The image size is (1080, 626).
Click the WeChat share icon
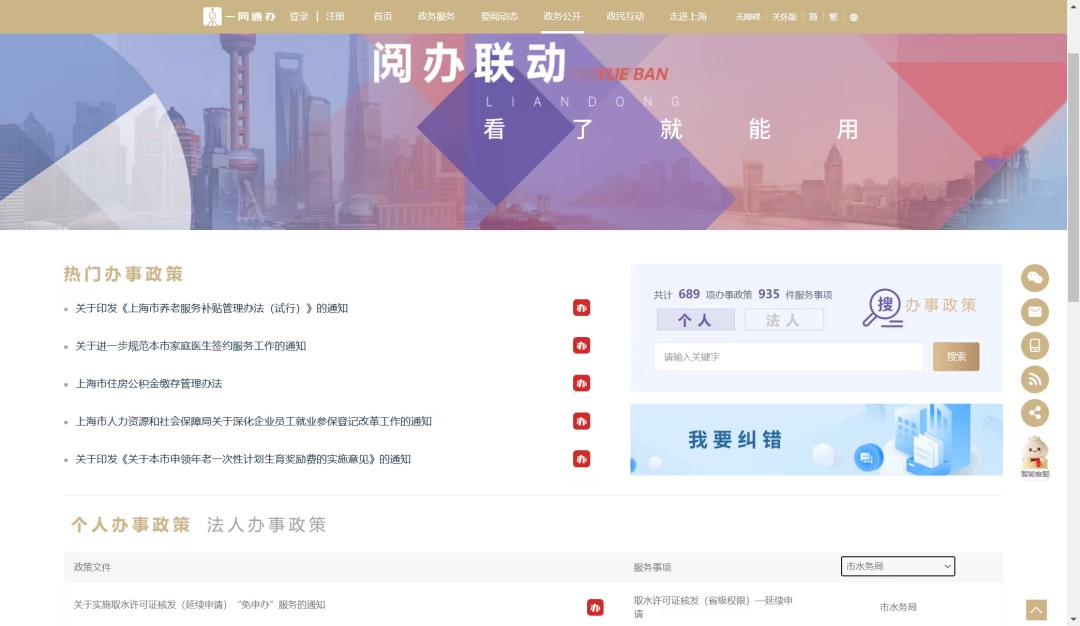coord(1035,278)
